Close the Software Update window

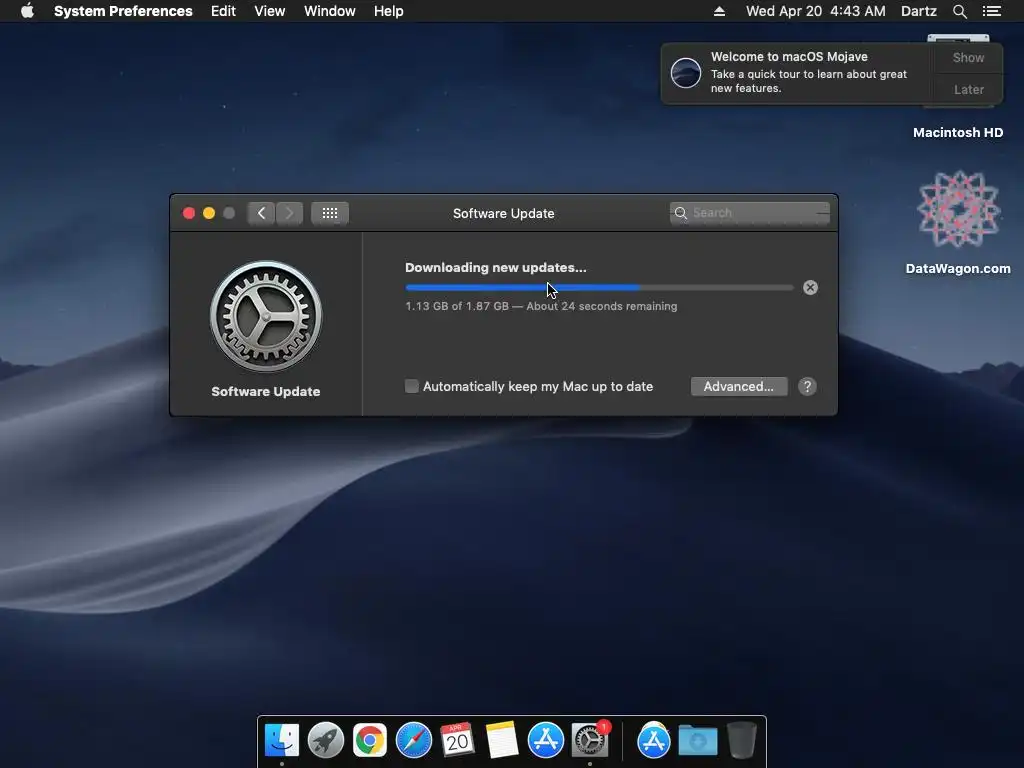(x=189, y=213)
